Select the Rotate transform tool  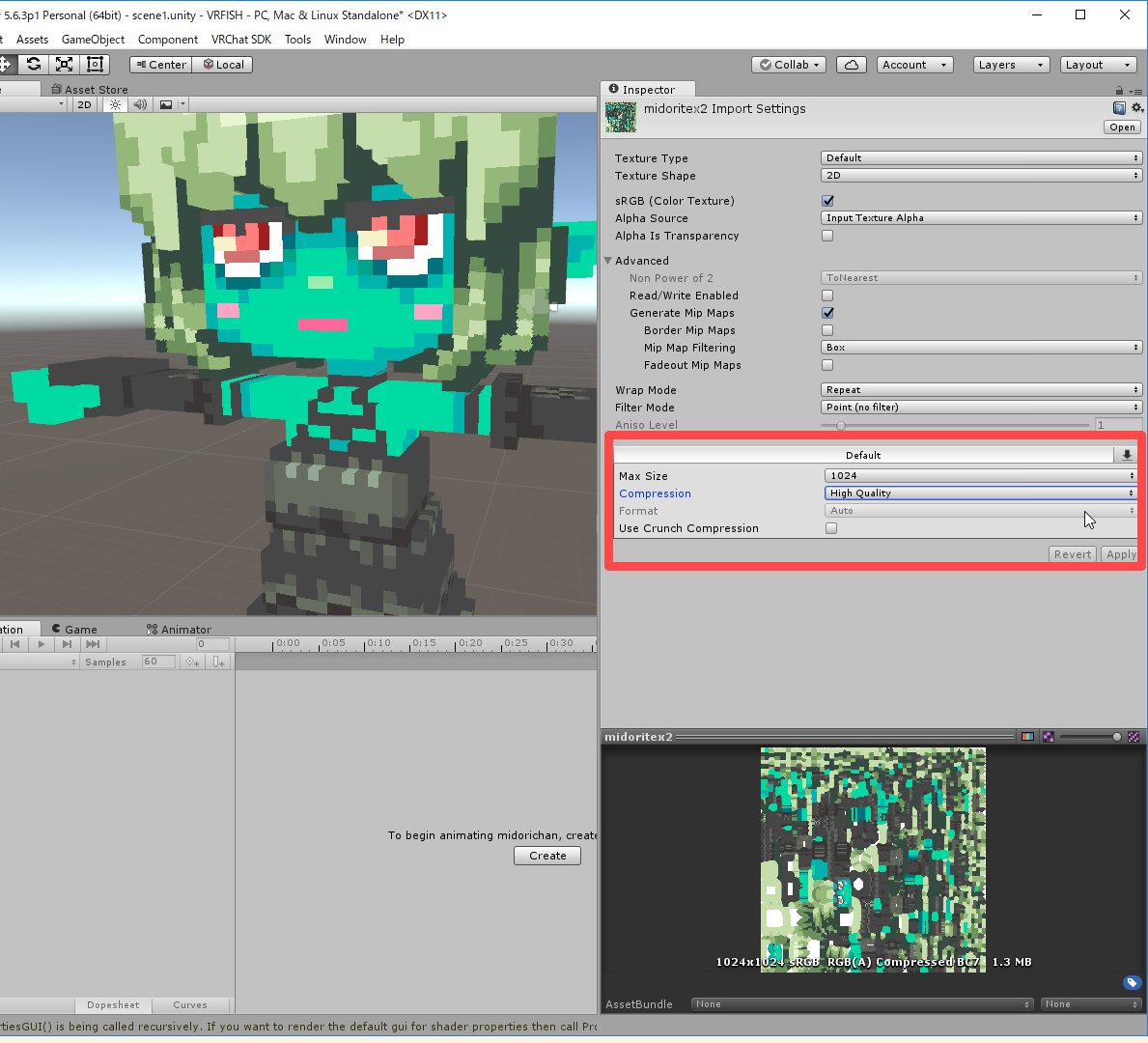pyautogui.click(x=34, y=65)
